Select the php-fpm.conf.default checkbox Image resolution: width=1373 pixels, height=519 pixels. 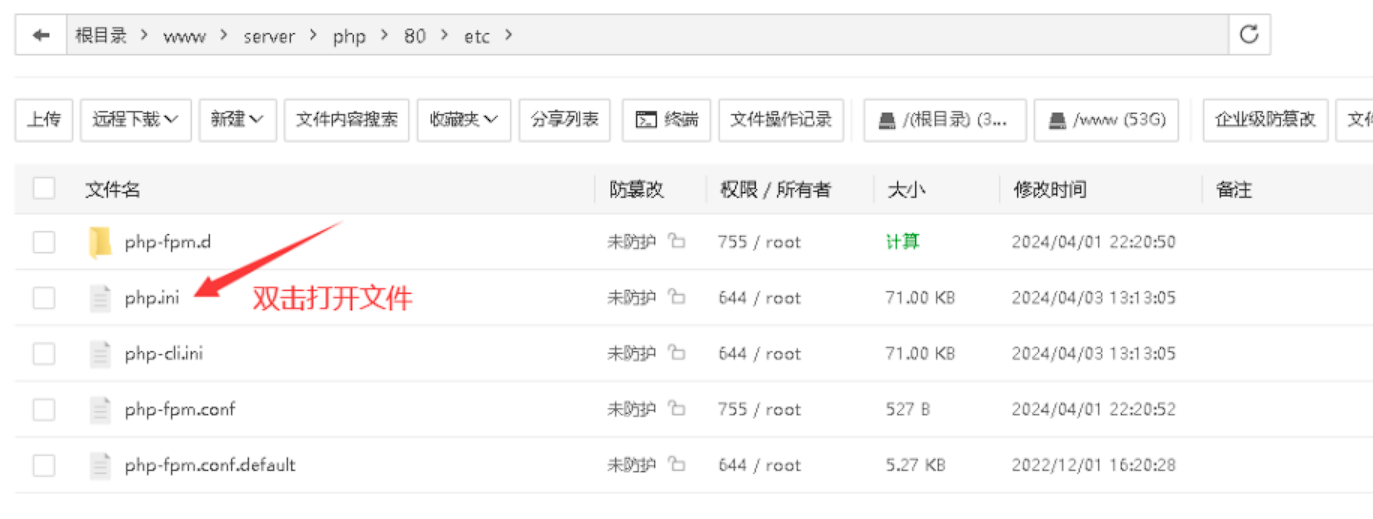[44, 465]
